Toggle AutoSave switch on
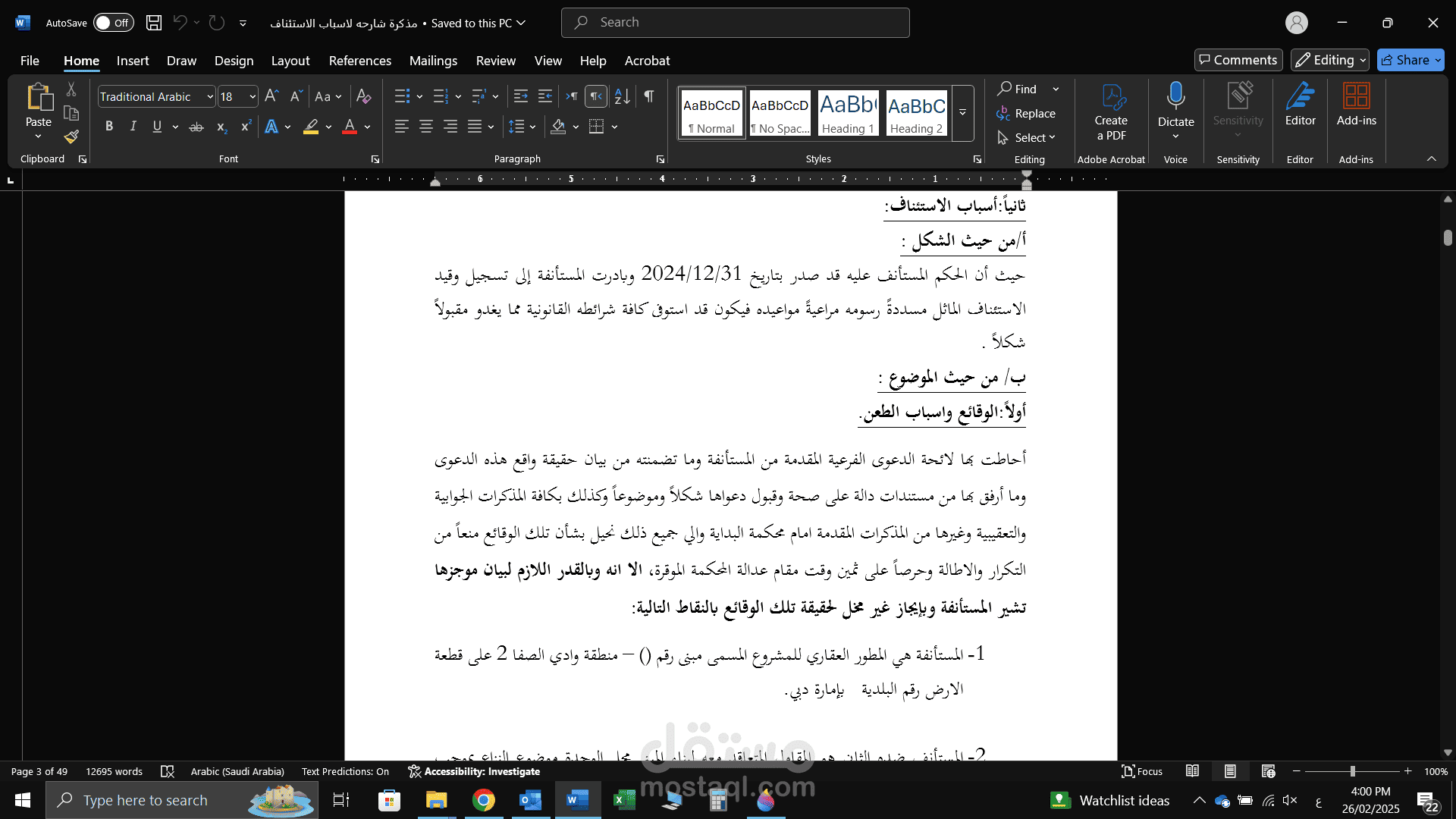This screenshot has width=1456, height=819. click(x=114, y=23)
